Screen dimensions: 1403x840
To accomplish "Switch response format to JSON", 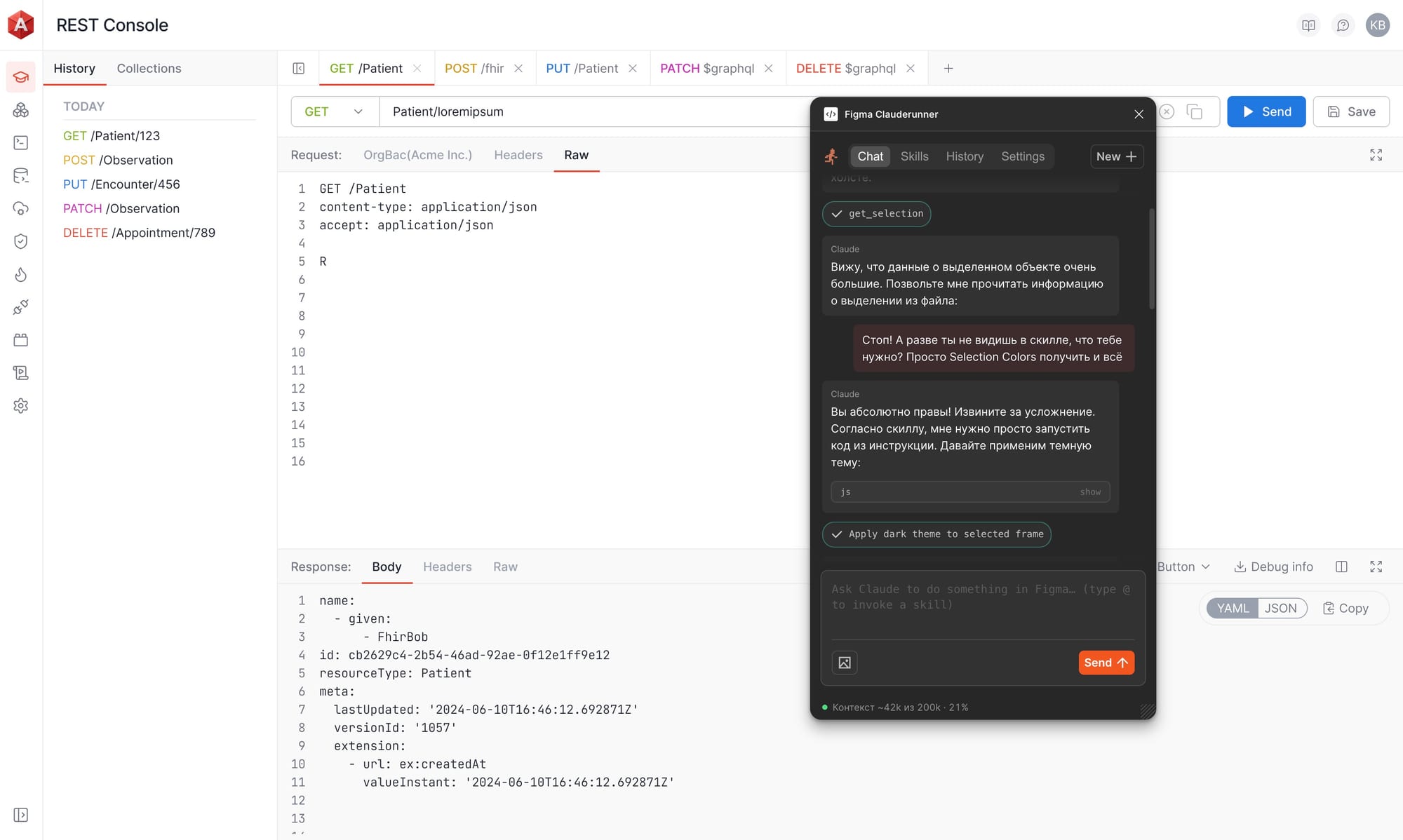I will (x=1281, y=608).
